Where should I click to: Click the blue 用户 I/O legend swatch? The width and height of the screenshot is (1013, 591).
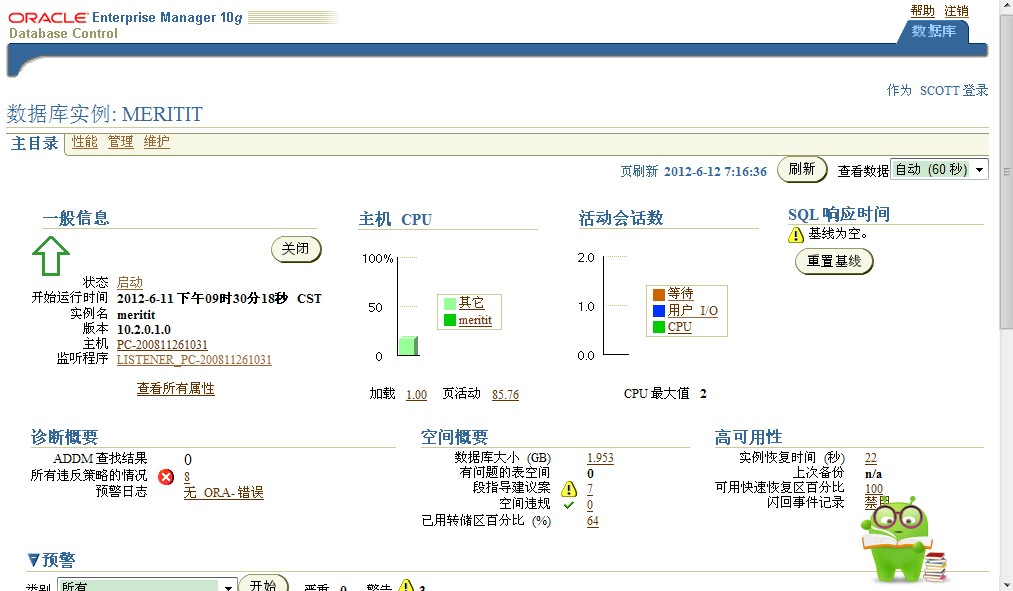658,311
